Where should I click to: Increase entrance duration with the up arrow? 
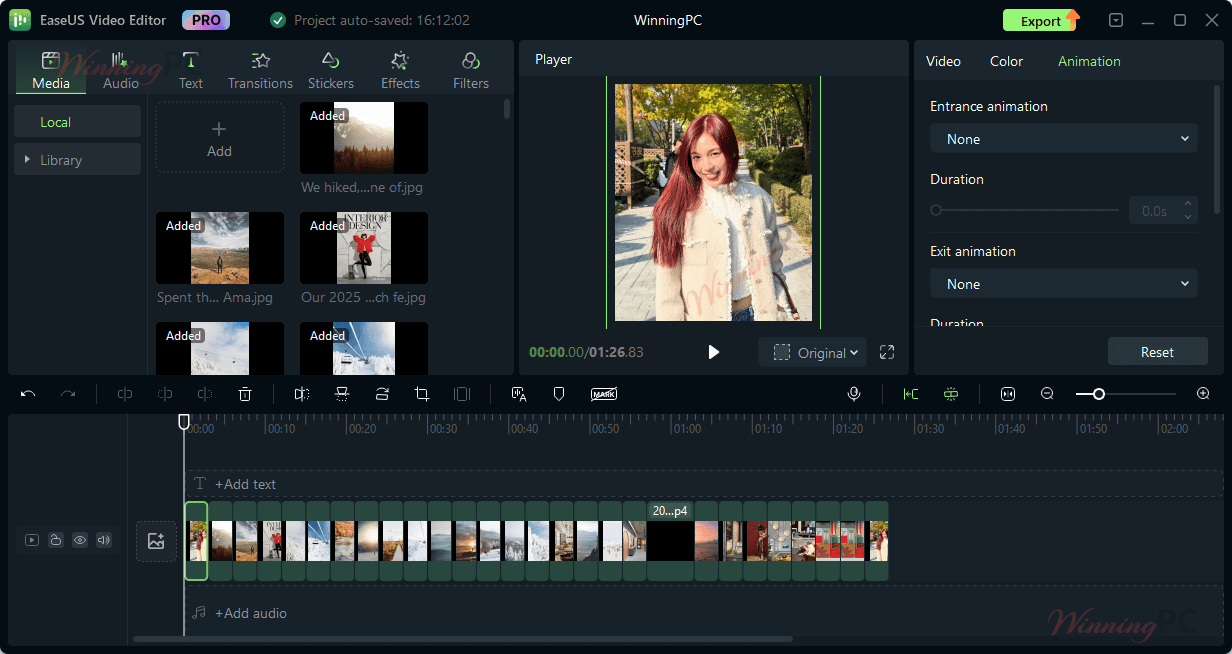click(x=1188, y=204)
